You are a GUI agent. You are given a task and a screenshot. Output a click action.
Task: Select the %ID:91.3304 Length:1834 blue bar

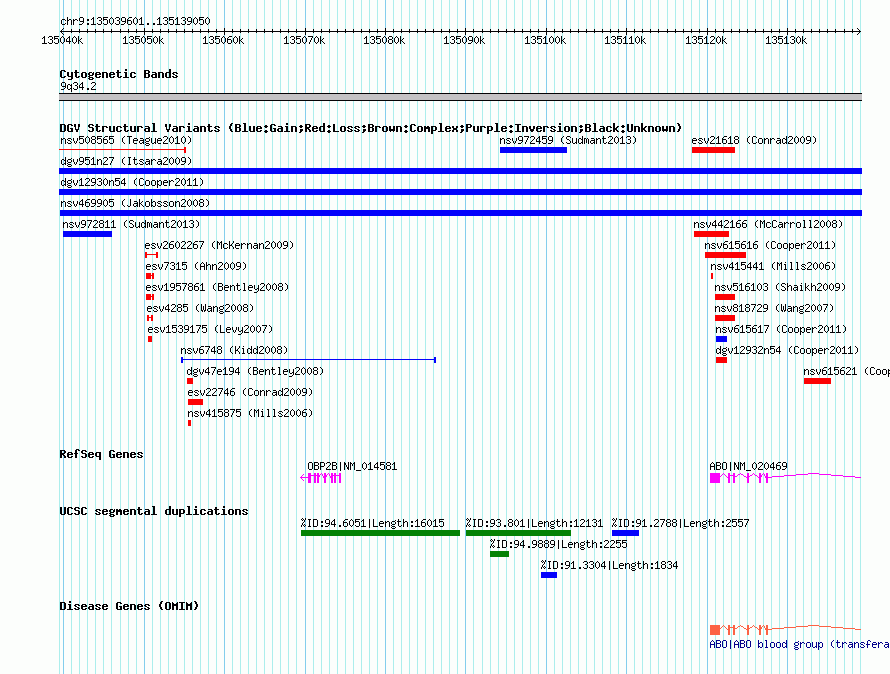click(x=549, y=575)
